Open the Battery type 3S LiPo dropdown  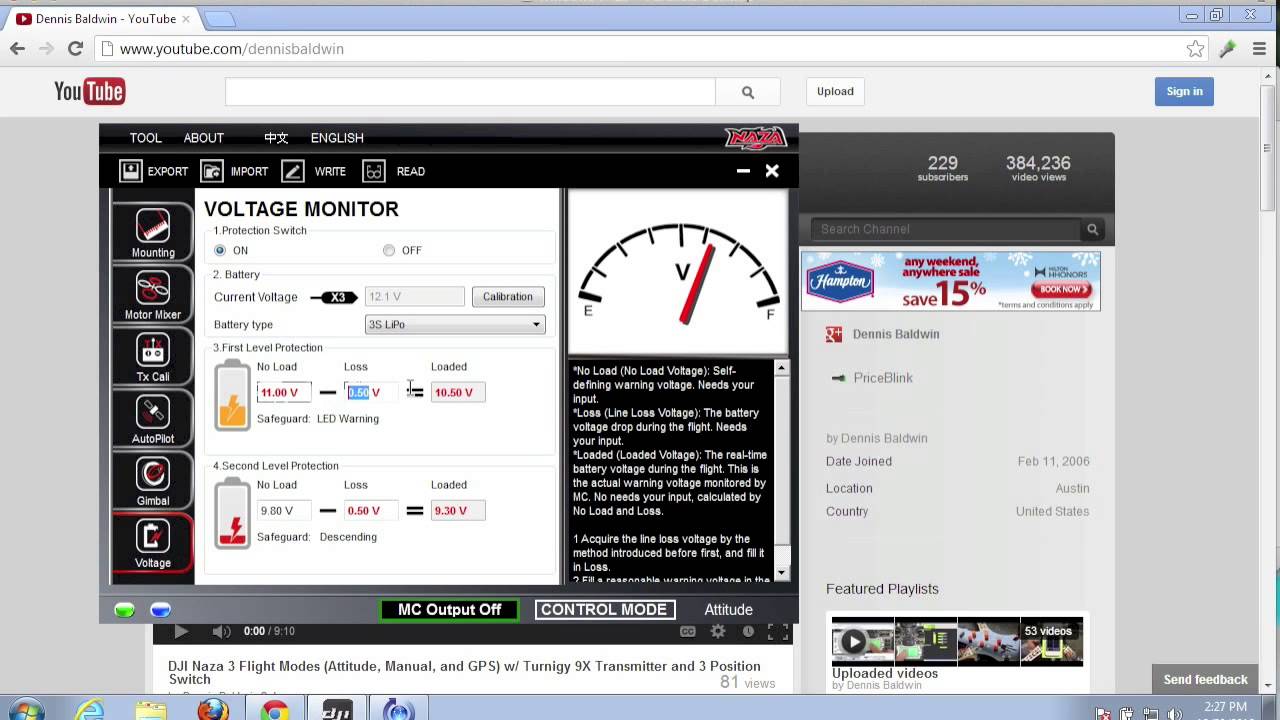coord(455,324)
